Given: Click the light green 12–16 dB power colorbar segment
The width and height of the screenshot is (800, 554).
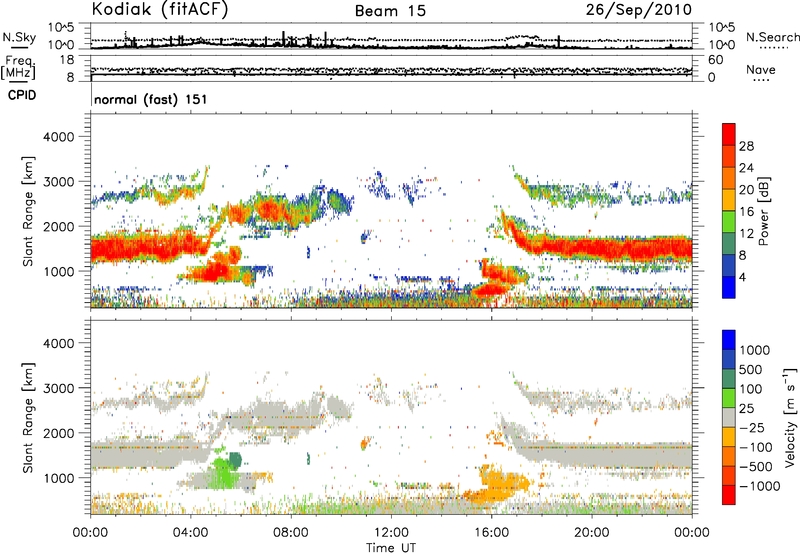Looking at the screenshot, I should point(729,222).
